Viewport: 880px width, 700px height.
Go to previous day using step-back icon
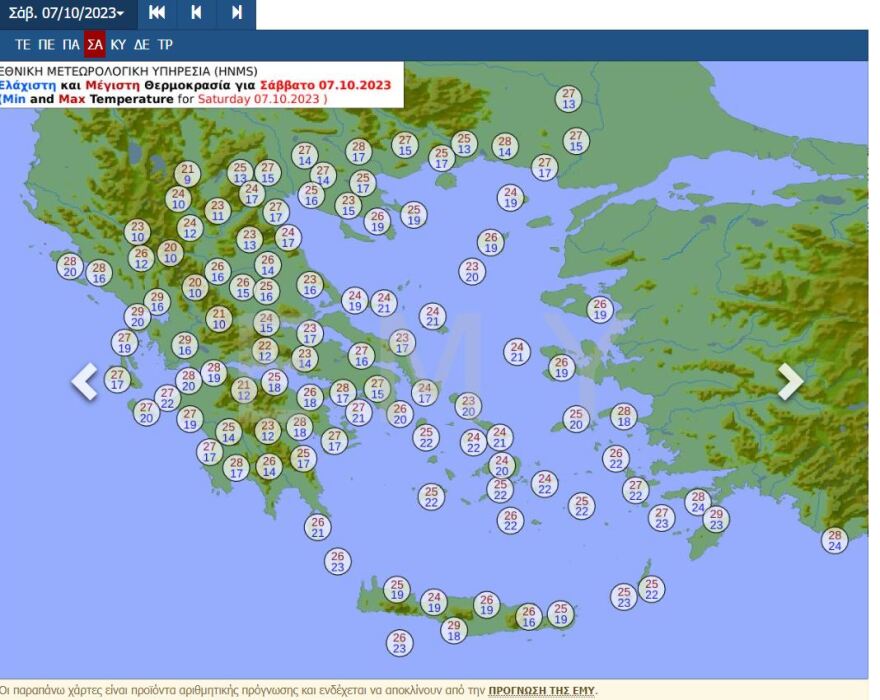click(x=196, y=13)
